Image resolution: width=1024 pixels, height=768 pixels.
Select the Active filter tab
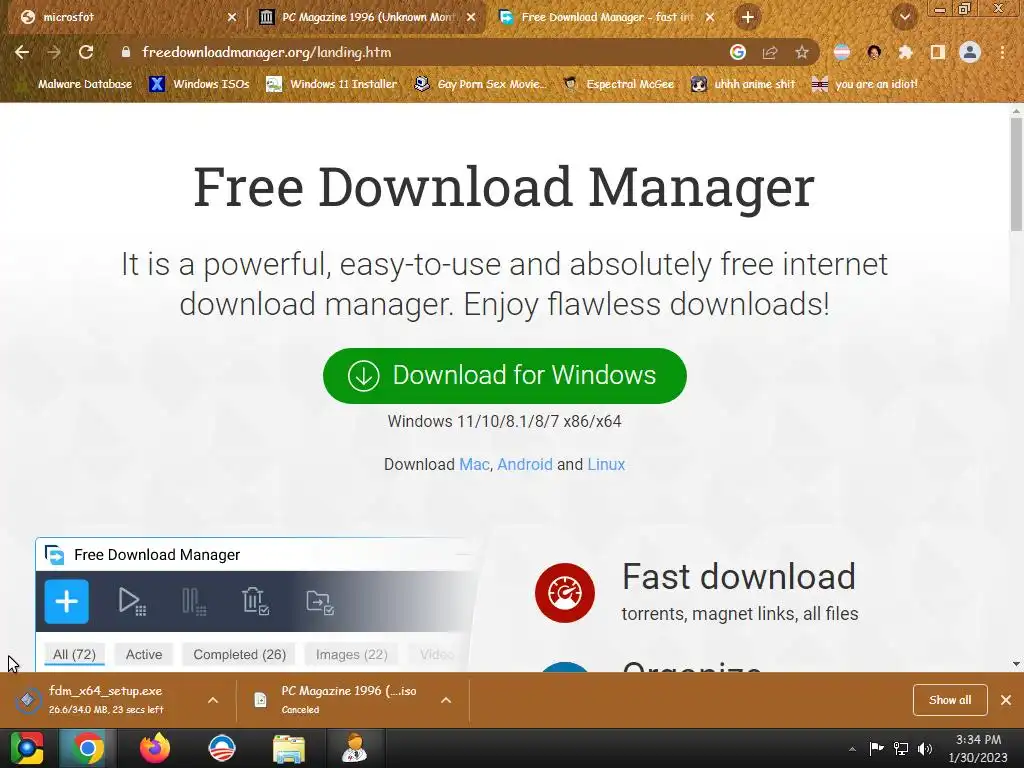144,654
